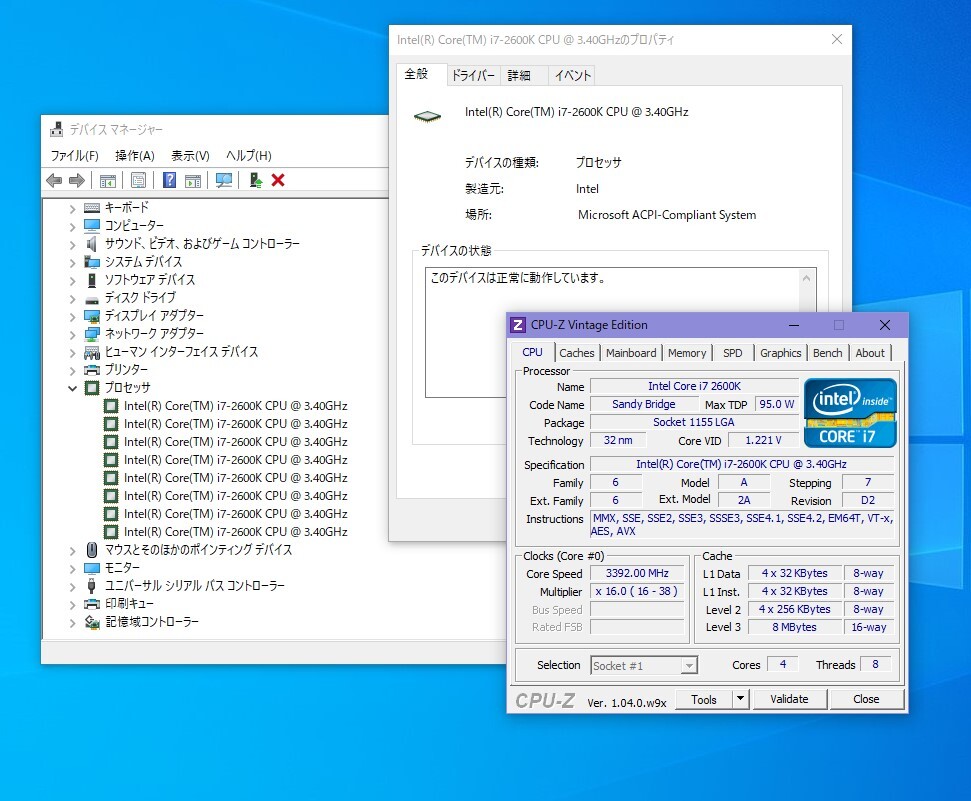Switch to the Mainboard tab in CPU-Z

[x=631, y=353]
